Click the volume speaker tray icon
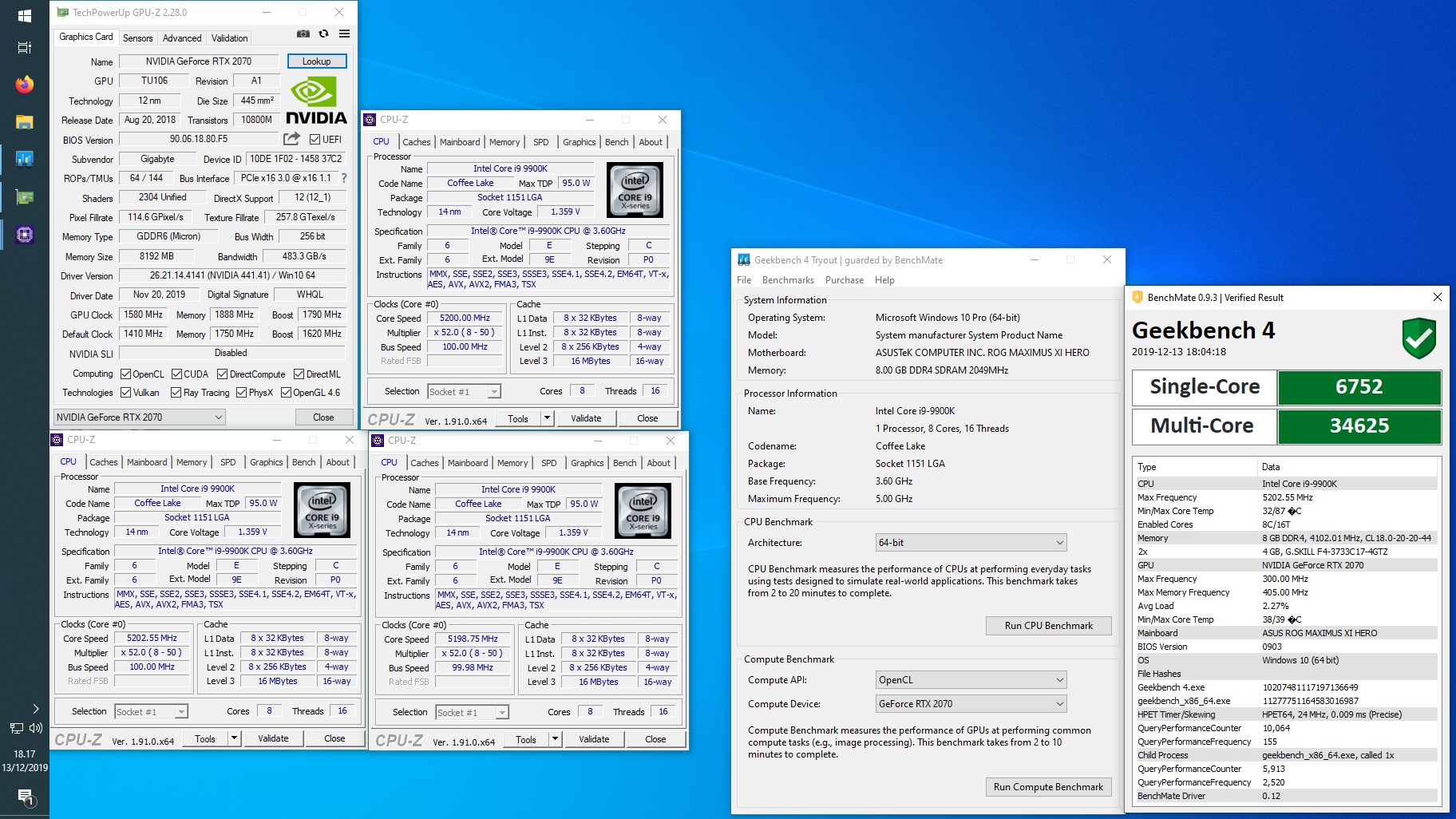The image size is (1456, 819). coord(36,728)
